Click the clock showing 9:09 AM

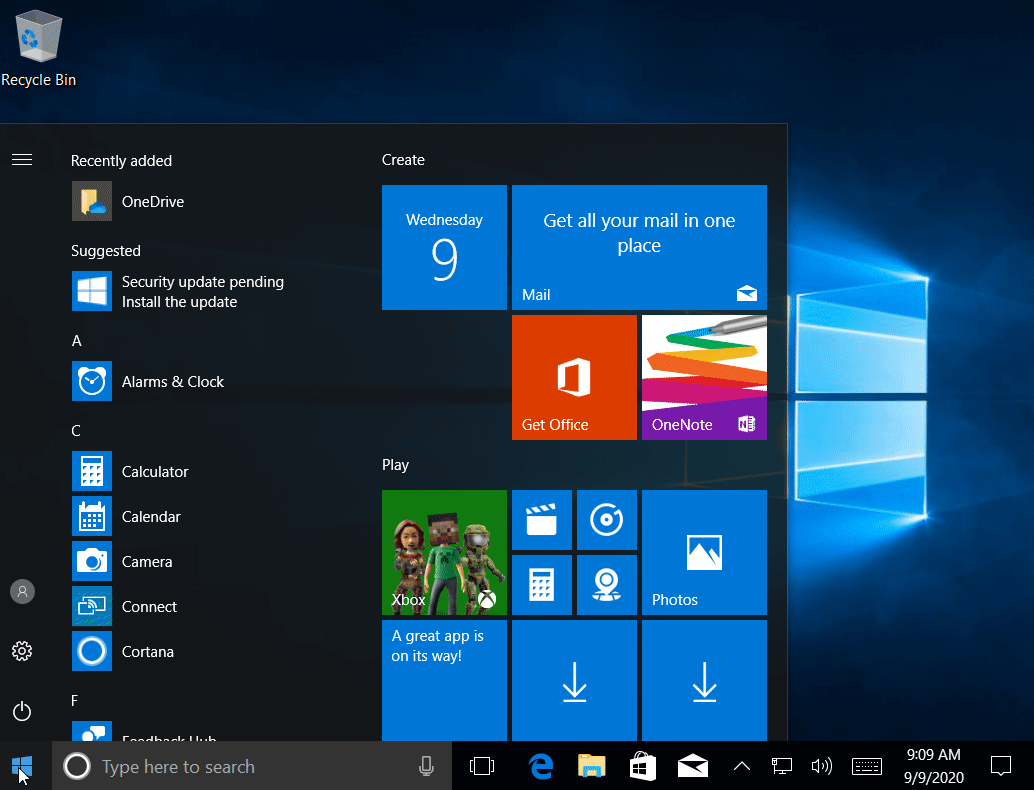(933, 766)
